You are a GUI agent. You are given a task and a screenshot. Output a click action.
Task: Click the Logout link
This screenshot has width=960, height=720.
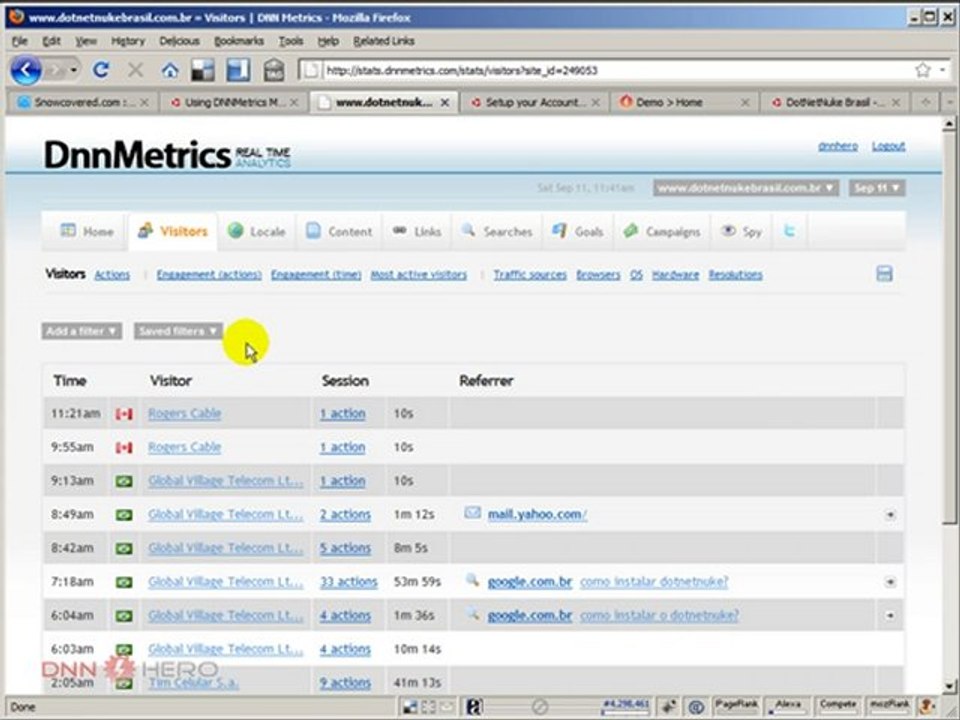tap(888, 146)
